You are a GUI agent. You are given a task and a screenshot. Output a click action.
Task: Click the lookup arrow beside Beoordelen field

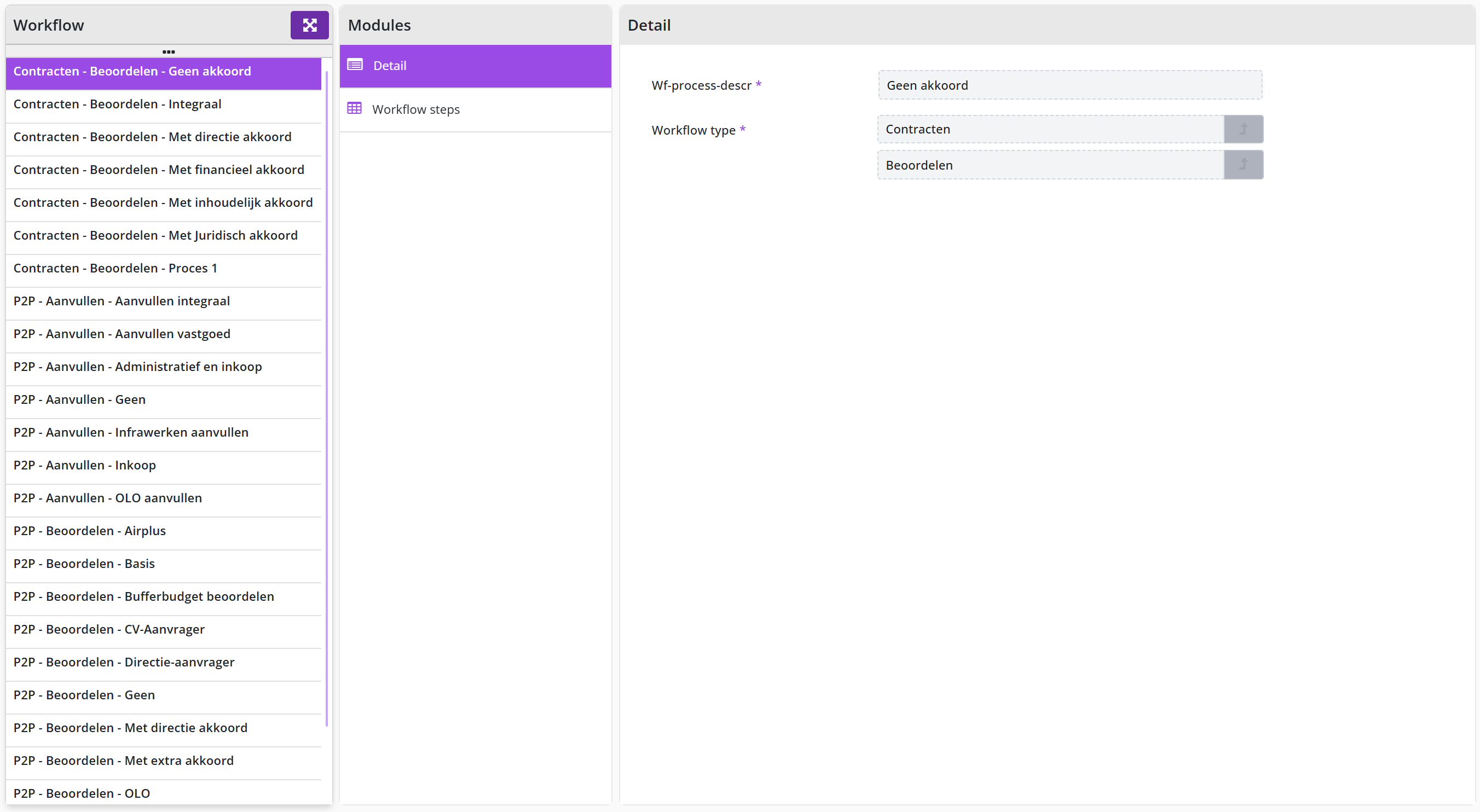1244,165
